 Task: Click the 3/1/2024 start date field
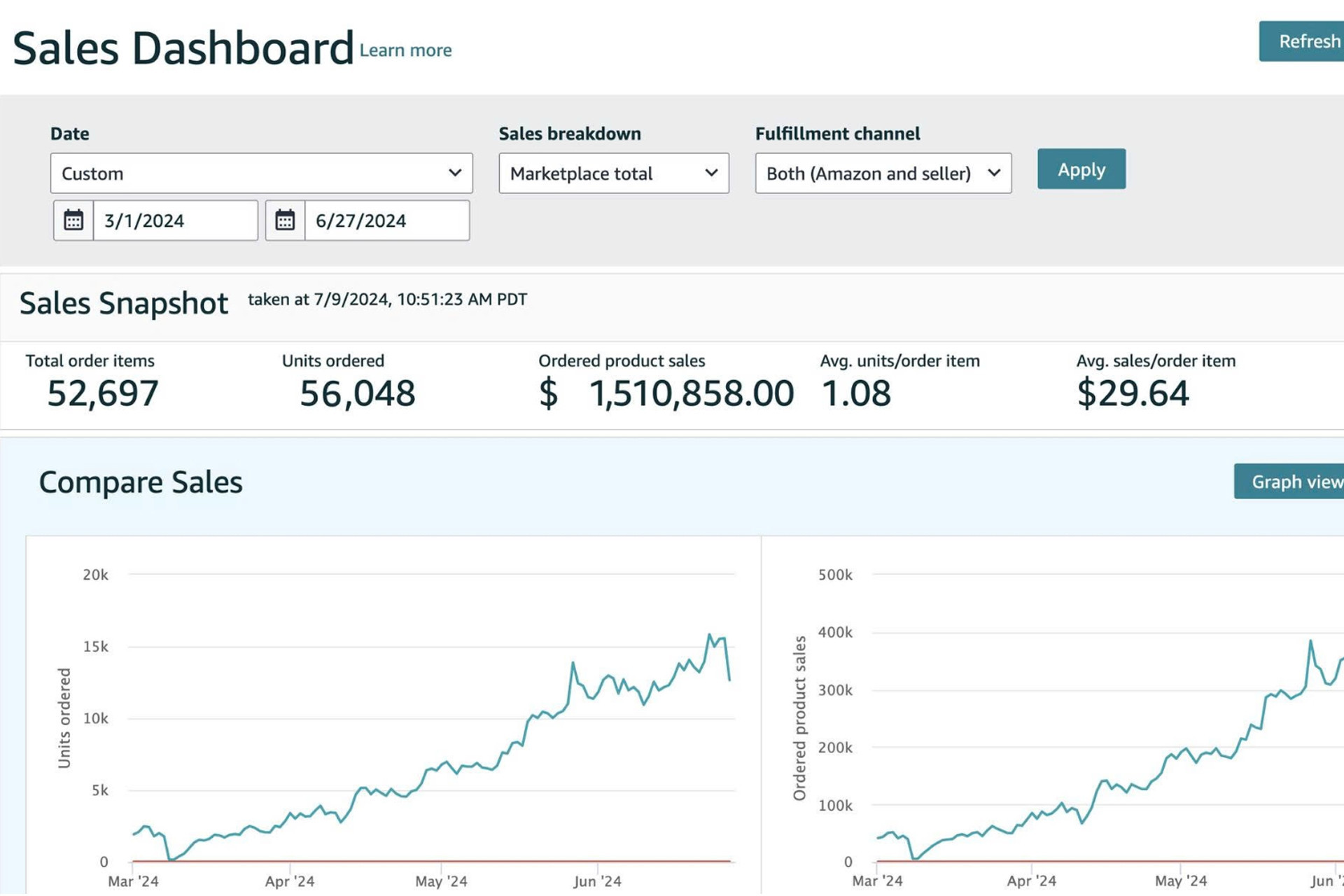click(x=175, y=220)
